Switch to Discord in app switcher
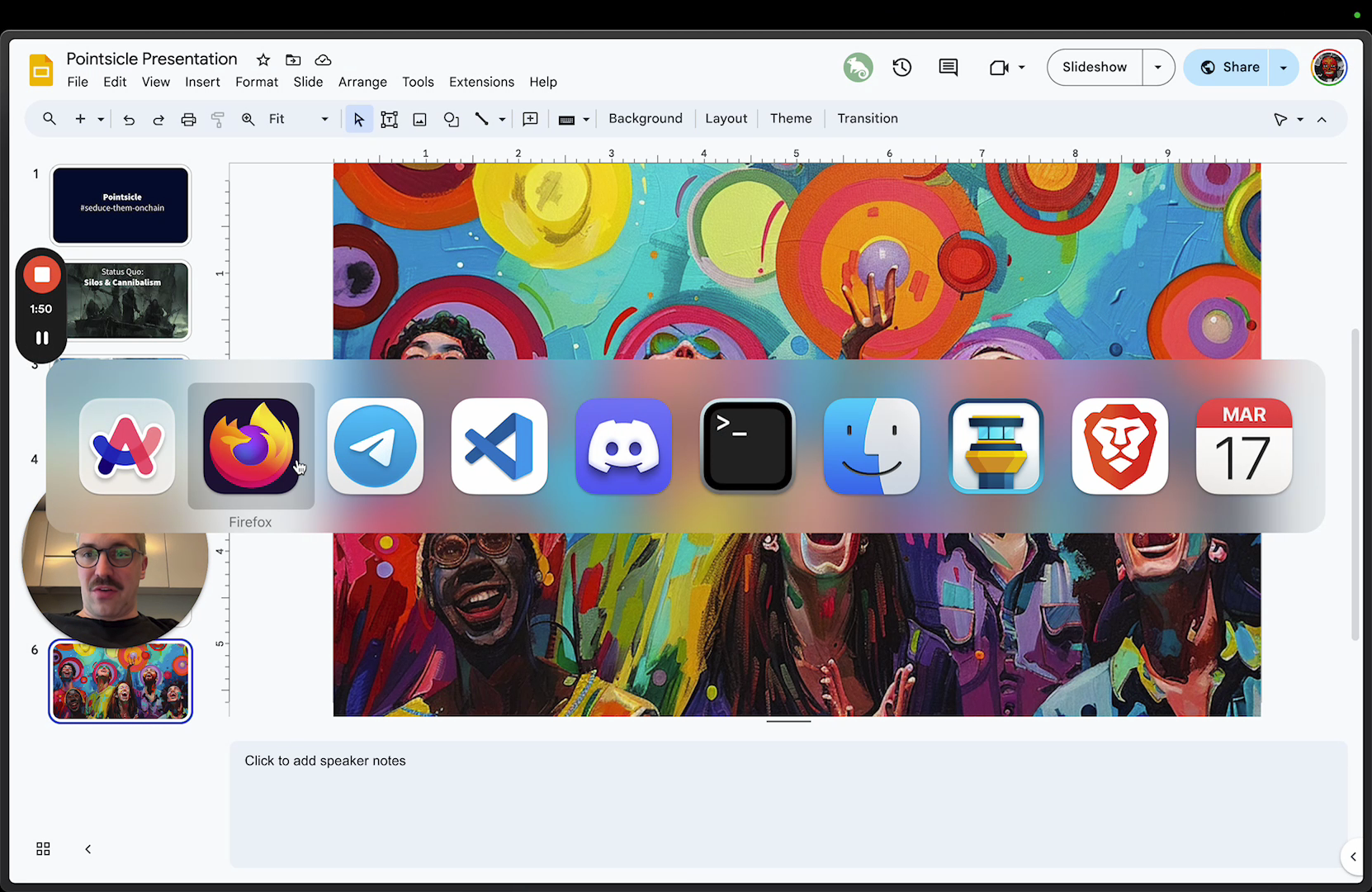Viewport: 1372px width, 892px height. pos(623,446)
